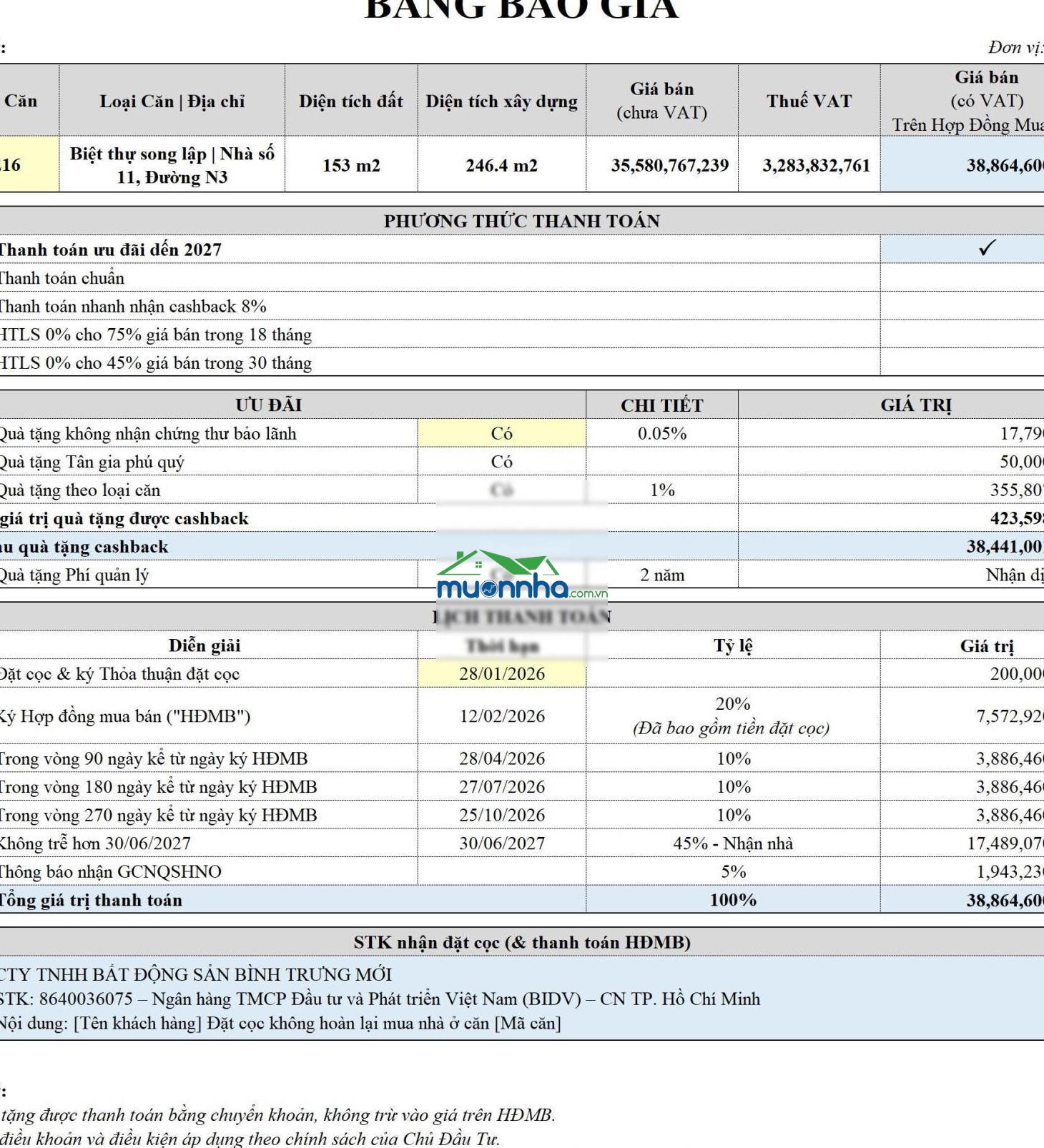
Task: Select the "1%" detail for loại căn gift
Action: (x=662, y=490)
